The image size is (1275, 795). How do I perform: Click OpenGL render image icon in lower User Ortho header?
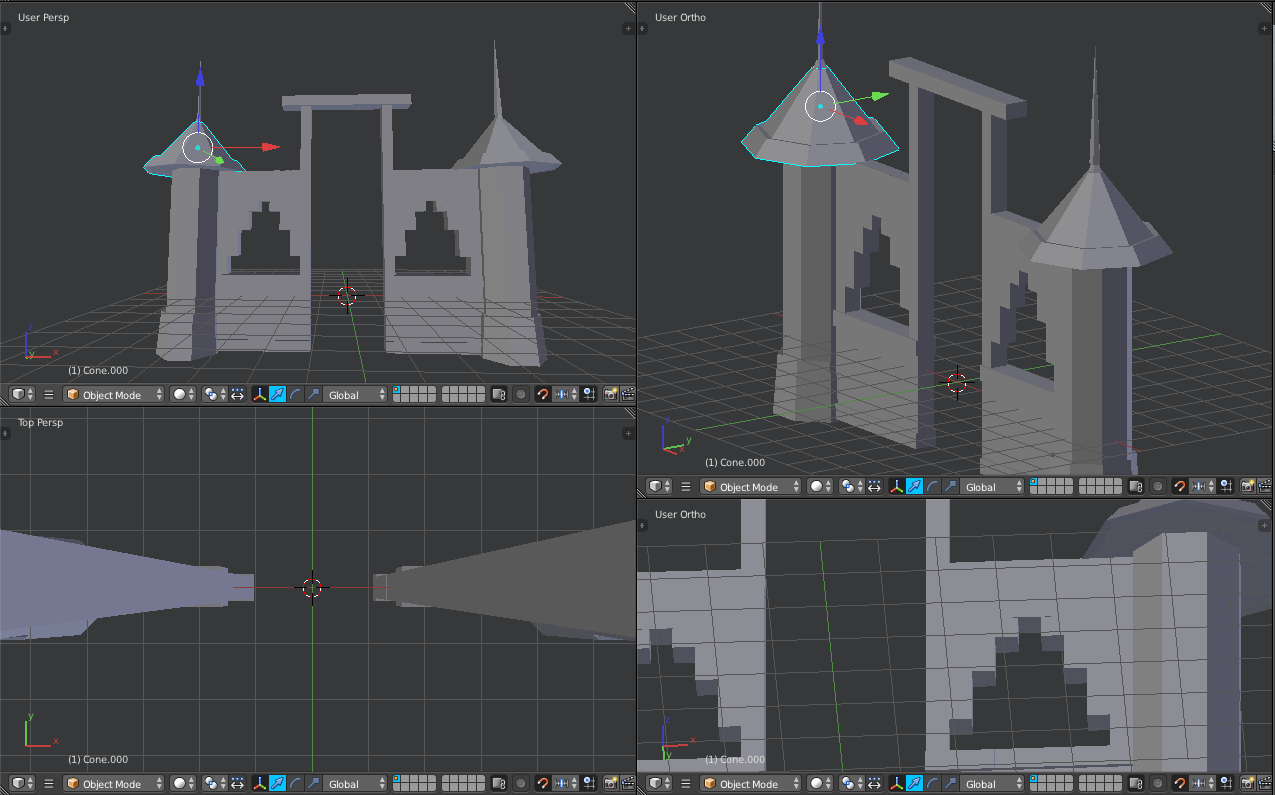click(x=1247, y=783)
